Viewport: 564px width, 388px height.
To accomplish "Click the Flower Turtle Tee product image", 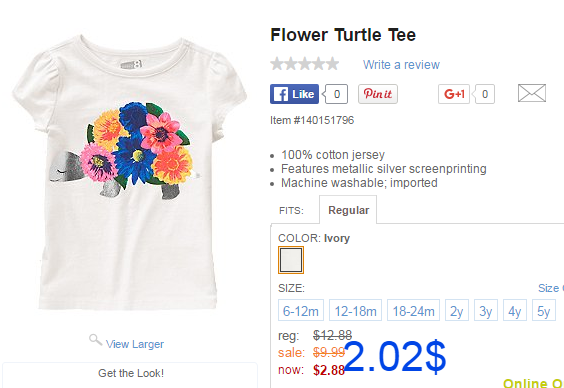I will tap(129, 173).
